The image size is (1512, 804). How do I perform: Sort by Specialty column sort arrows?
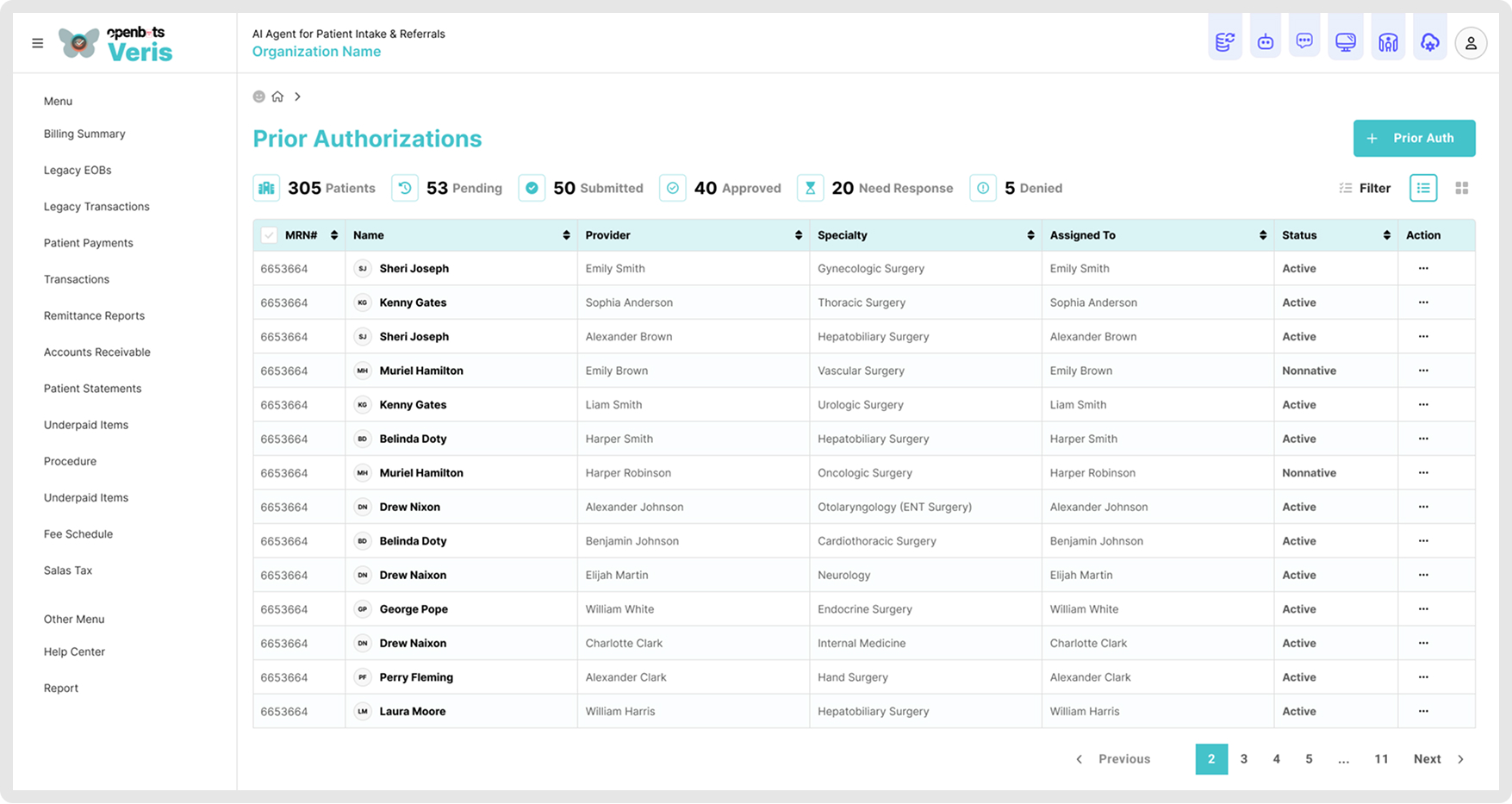click(1030, 235)
